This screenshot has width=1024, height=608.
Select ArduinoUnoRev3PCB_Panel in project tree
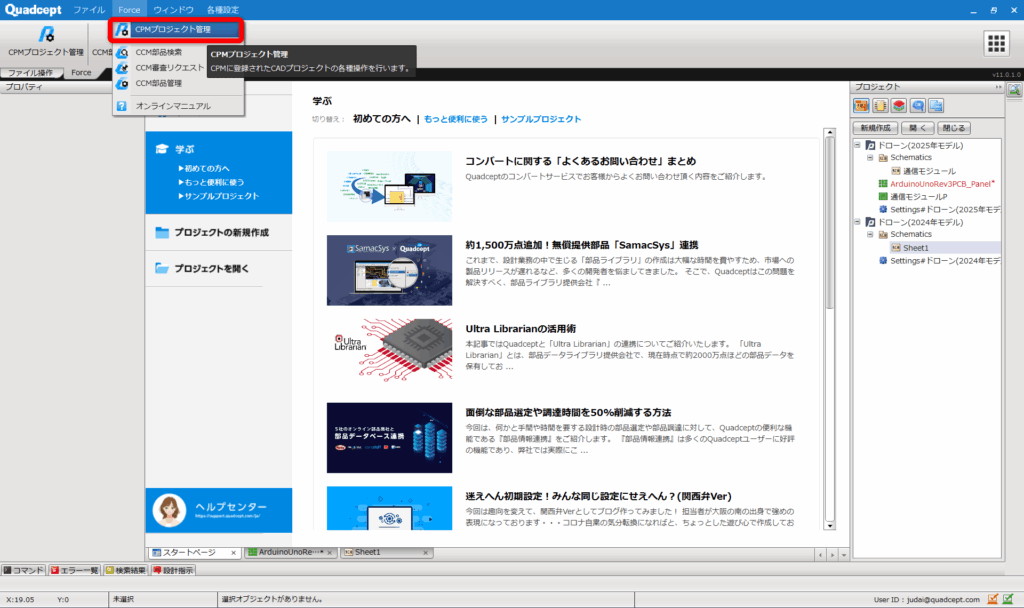940,184
